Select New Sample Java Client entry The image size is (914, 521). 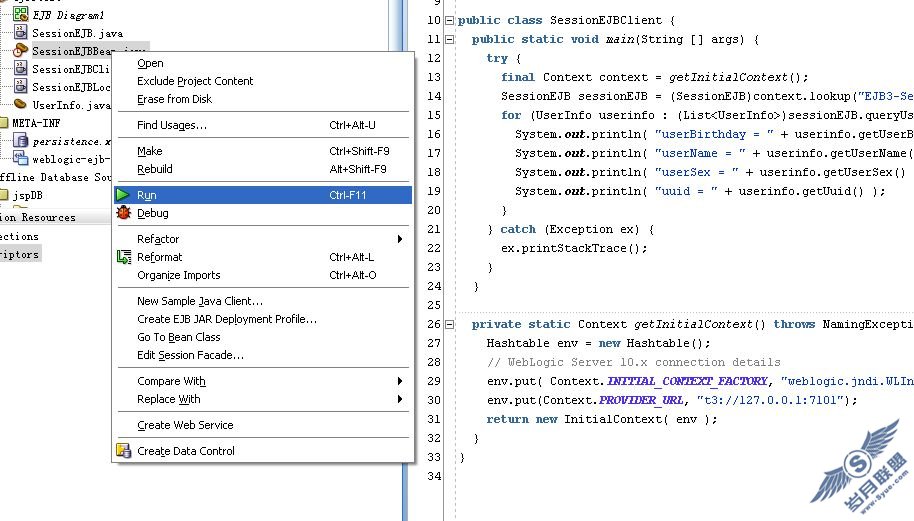200,301
